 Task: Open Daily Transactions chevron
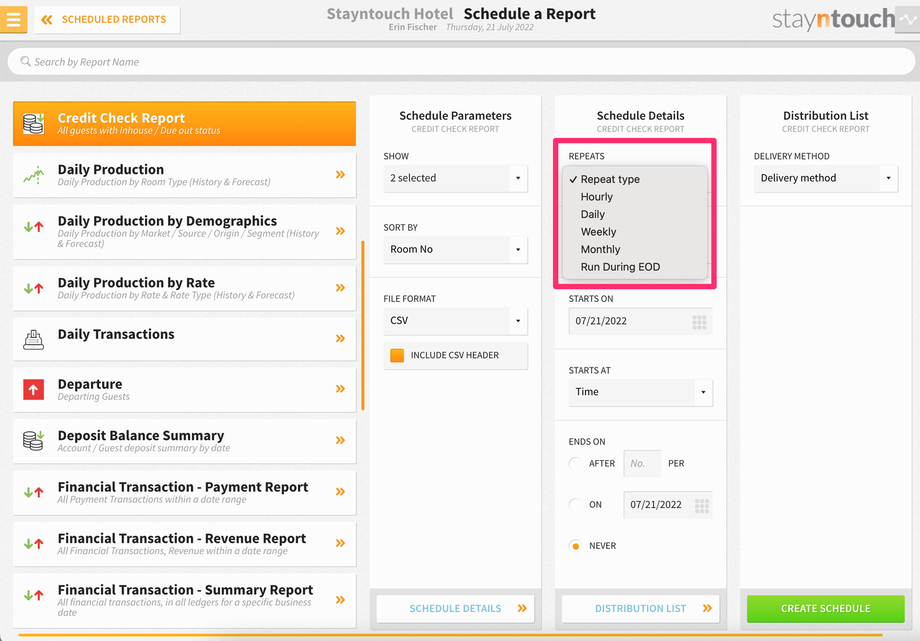340,338
